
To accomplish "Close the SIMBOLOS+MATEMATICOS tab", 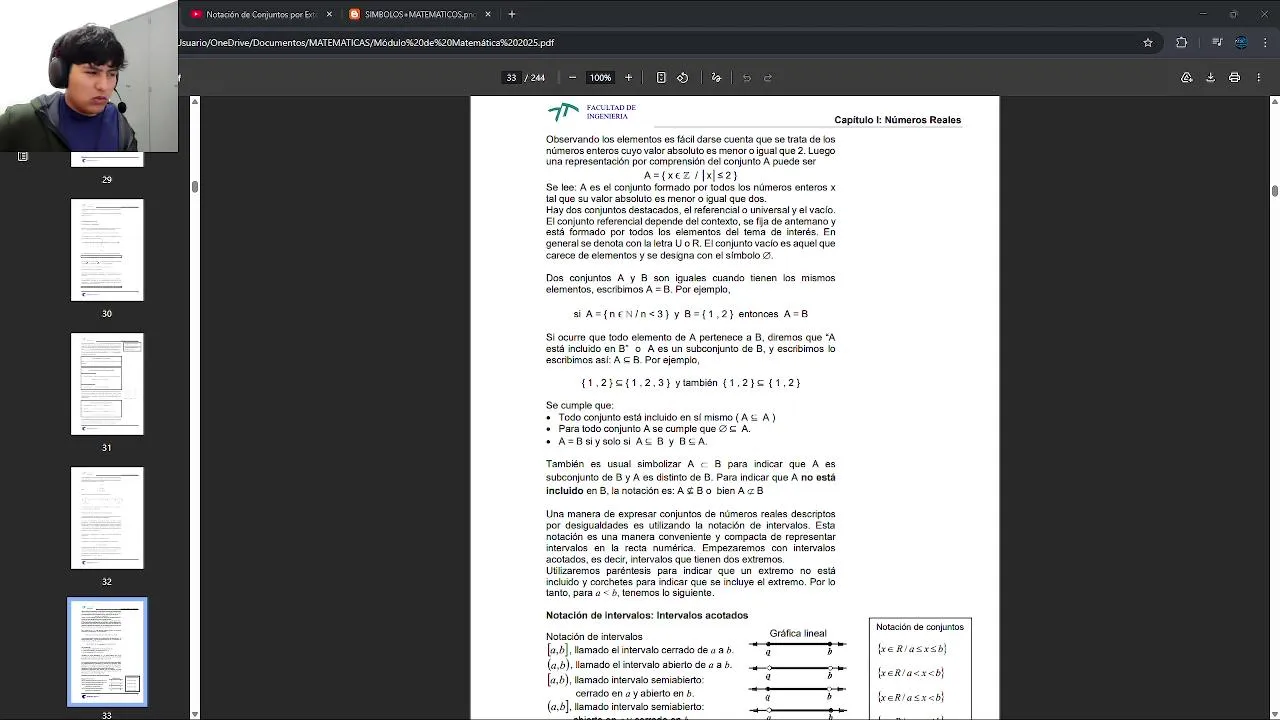I will tap(487, 14).
